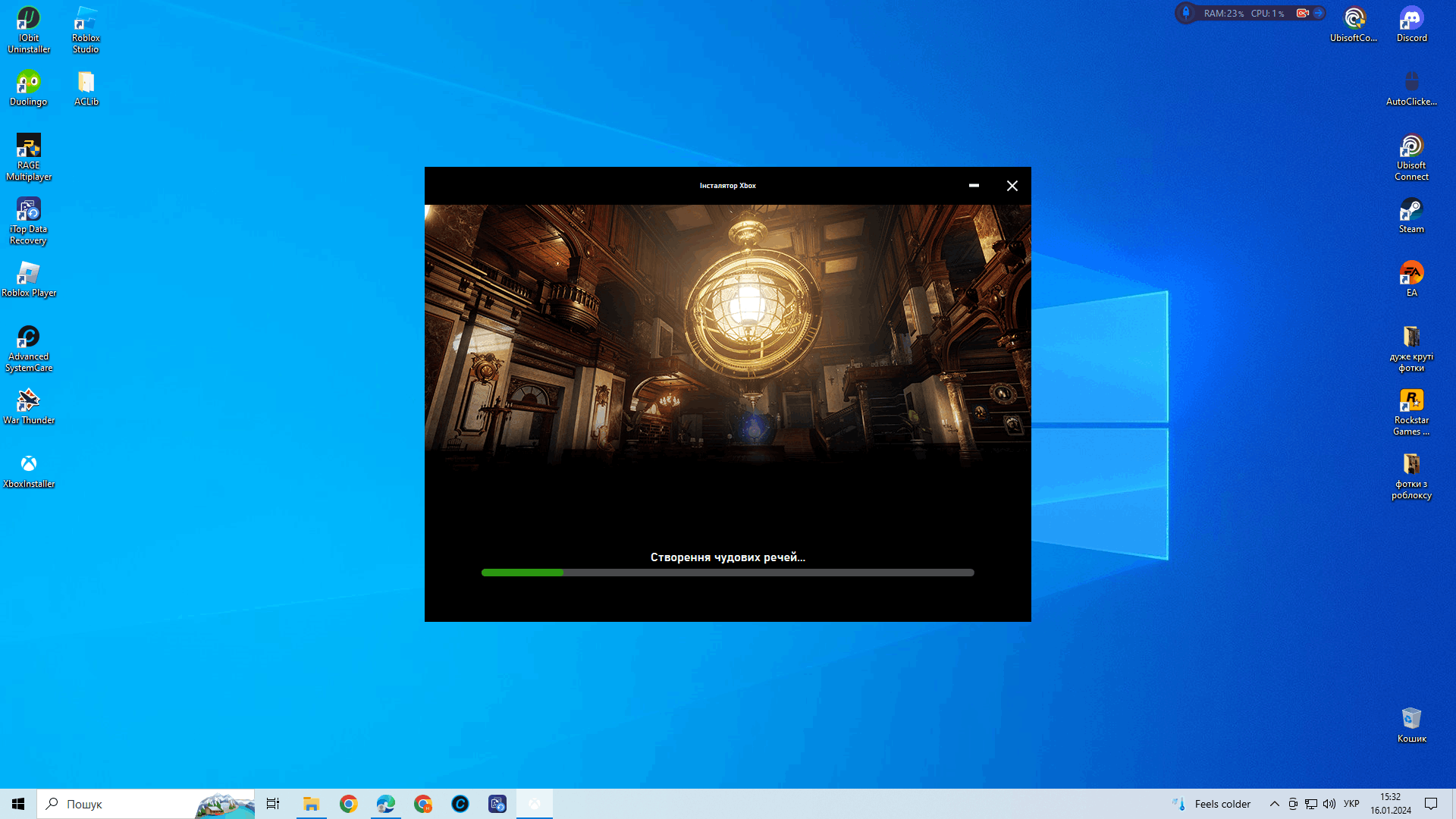
Task: Click the Інсталятор Xbox title text
Action: 727,186
